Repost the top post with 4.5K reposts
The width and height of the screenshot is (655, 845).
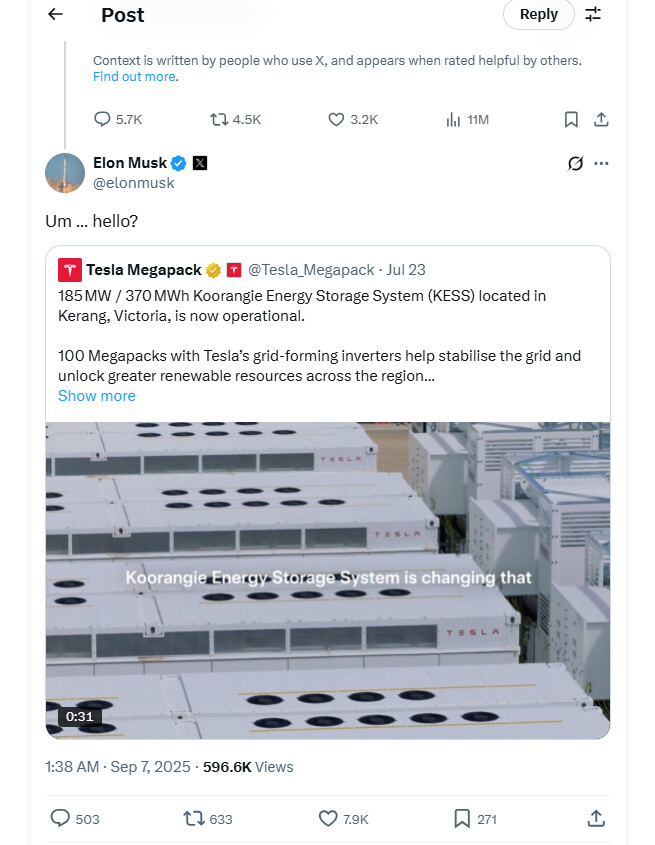(219, 119)
